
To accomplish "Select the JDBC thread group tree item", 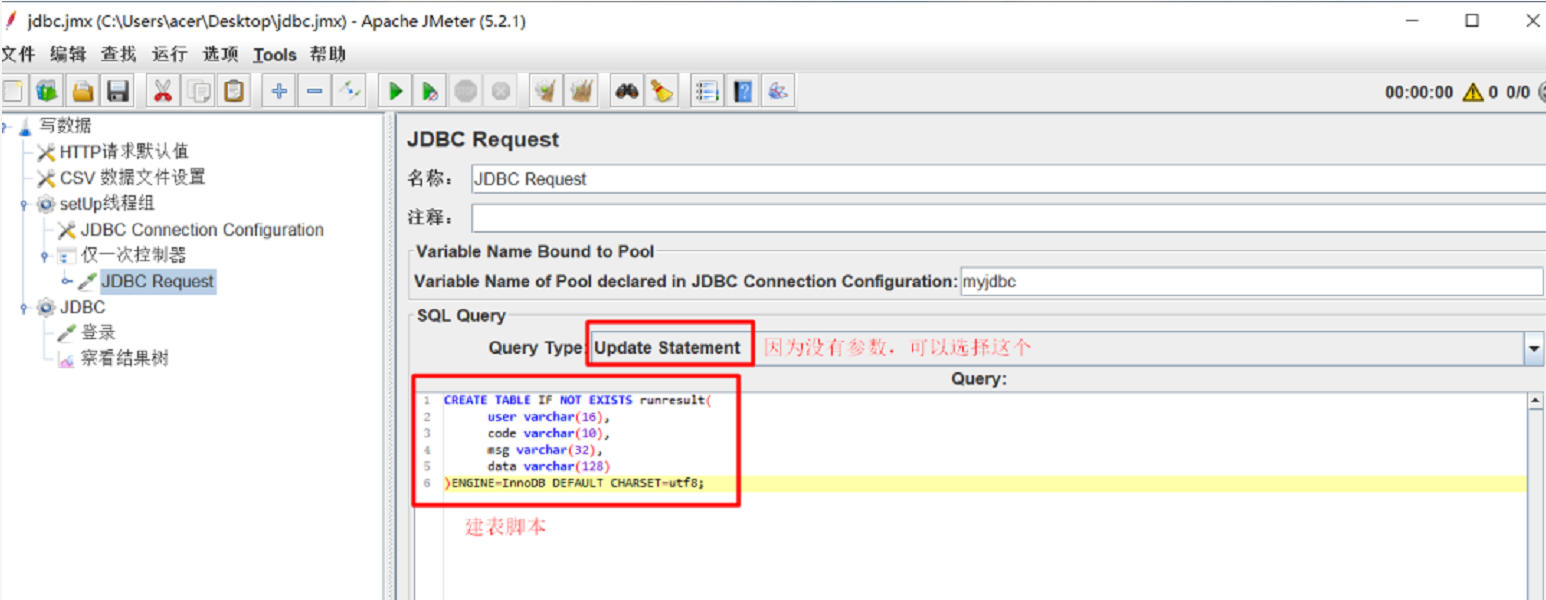I will pyautogui.click(x=82, y=308).
